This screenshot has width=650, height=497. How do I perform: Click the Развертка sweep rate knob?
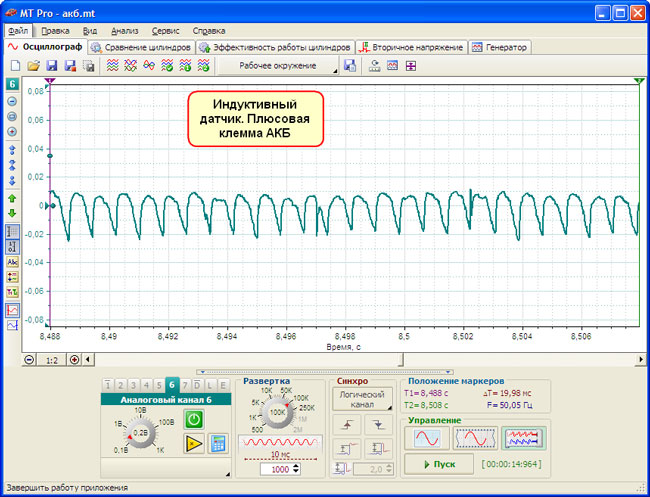pos(277,411)
